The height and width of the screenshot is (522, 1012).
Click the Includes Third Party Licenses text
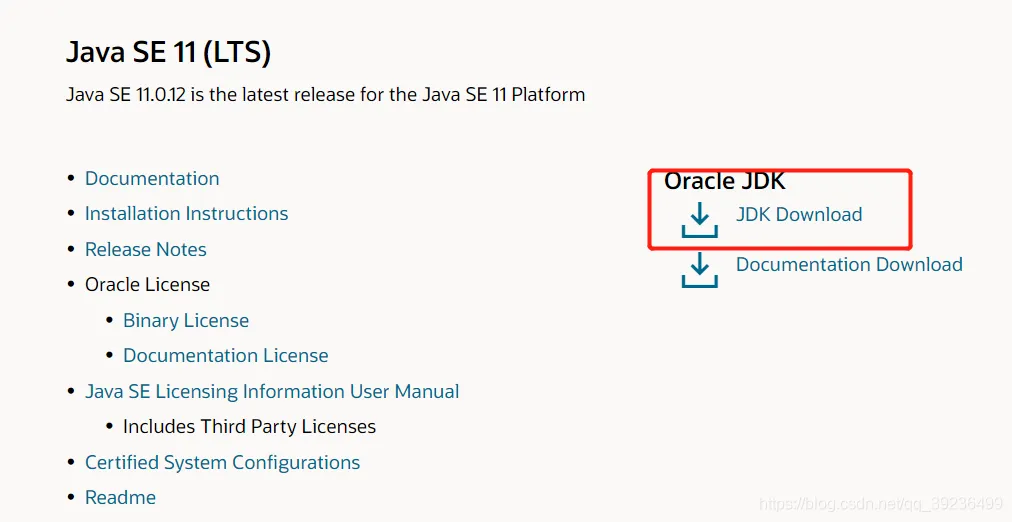point(250,427)
